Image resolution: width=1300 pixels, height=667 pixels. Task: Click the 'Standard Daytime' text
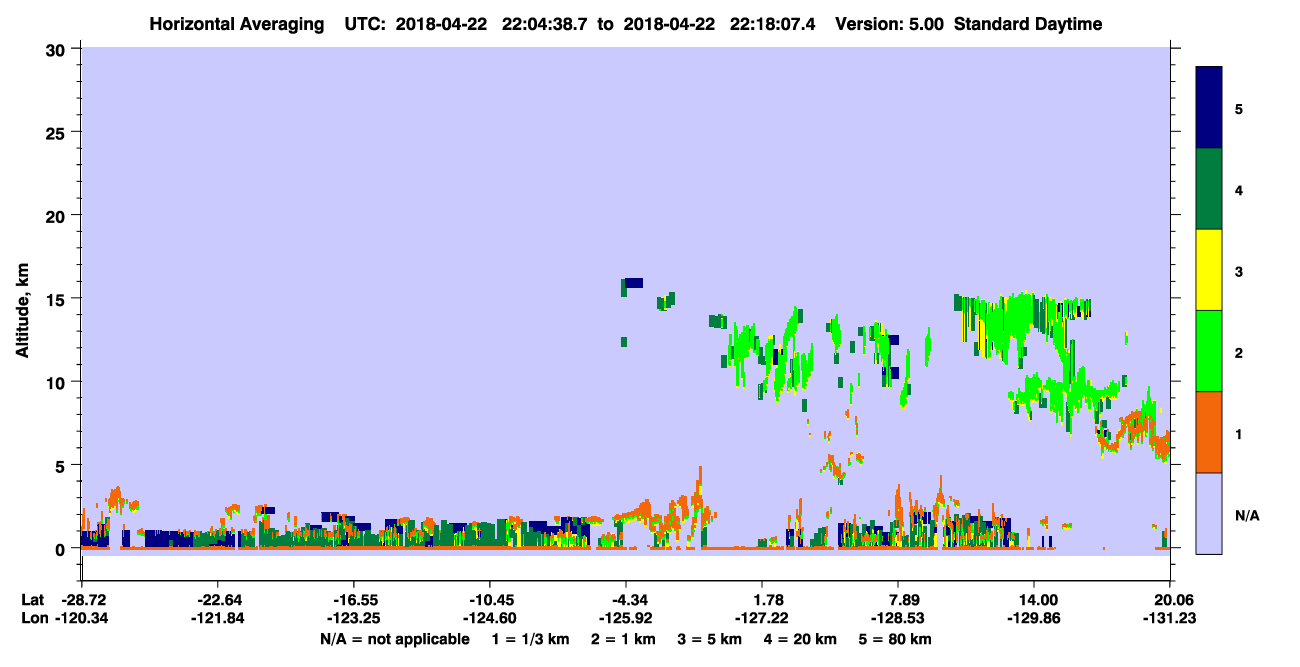coord(1028,24)
